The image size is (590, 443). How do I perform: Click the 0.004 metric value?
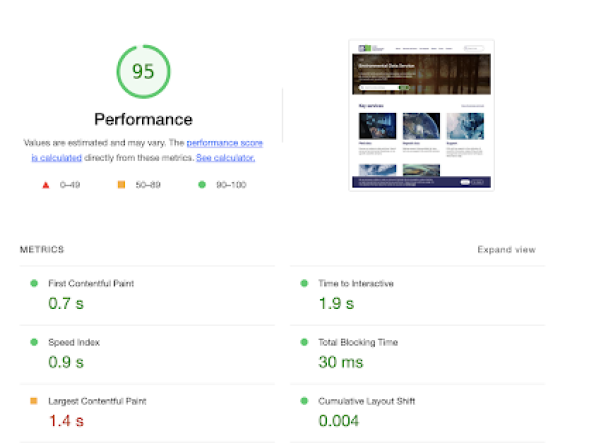(x=339, y=421)
